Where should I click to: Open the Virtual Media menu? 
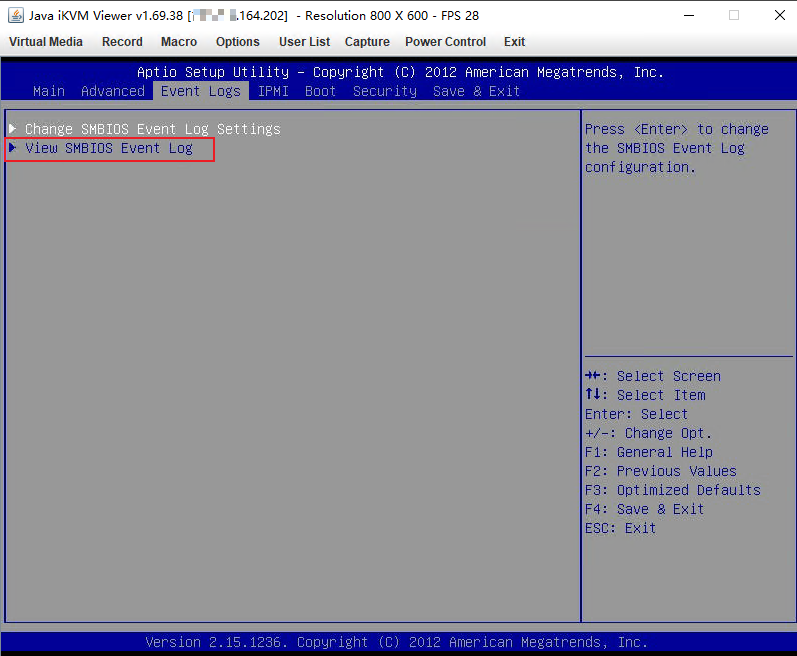[46, 42]
